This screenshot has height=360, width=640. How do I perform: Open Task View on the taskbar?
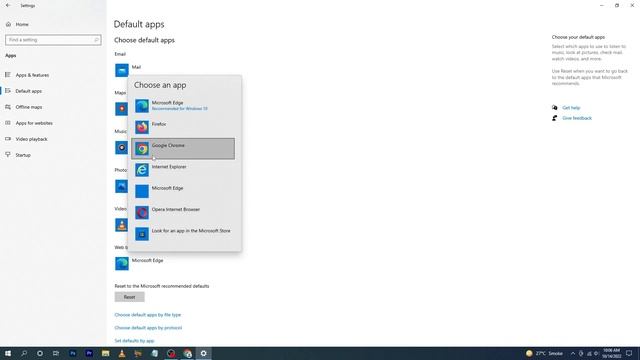pos(56,353)
